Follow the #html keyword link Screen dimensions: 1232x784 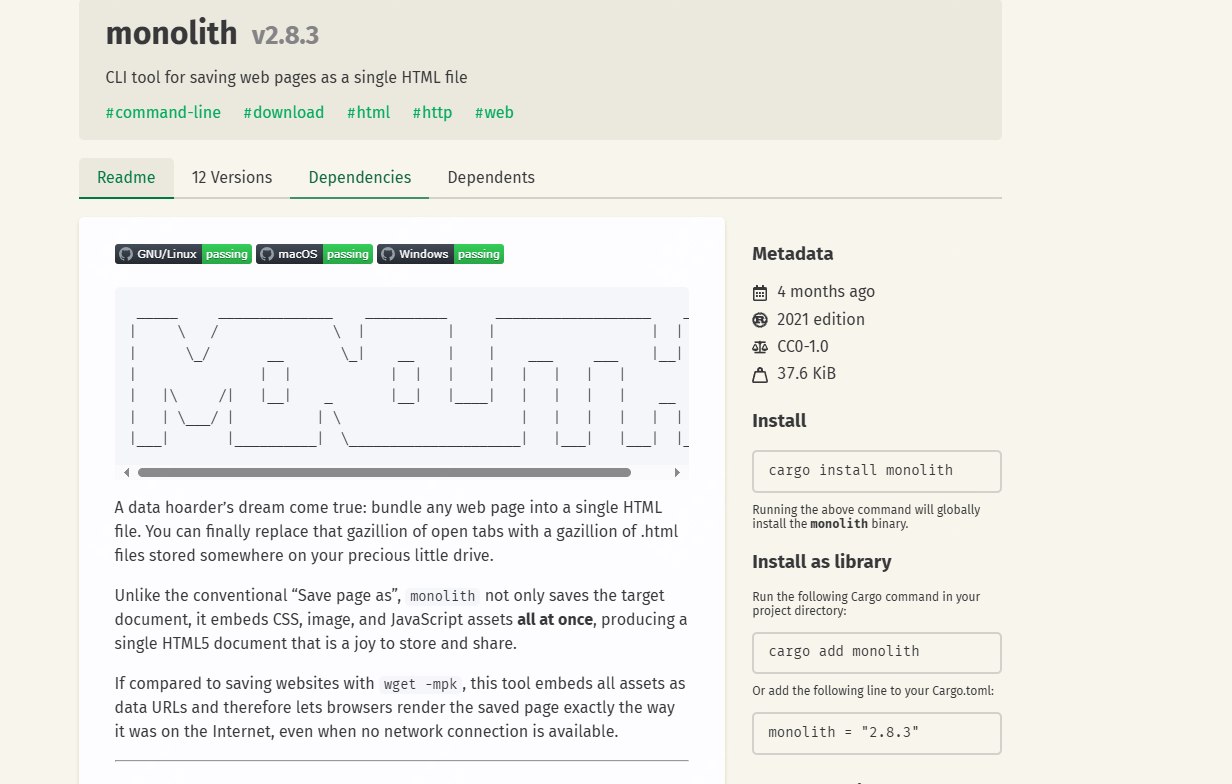(368, 113)
